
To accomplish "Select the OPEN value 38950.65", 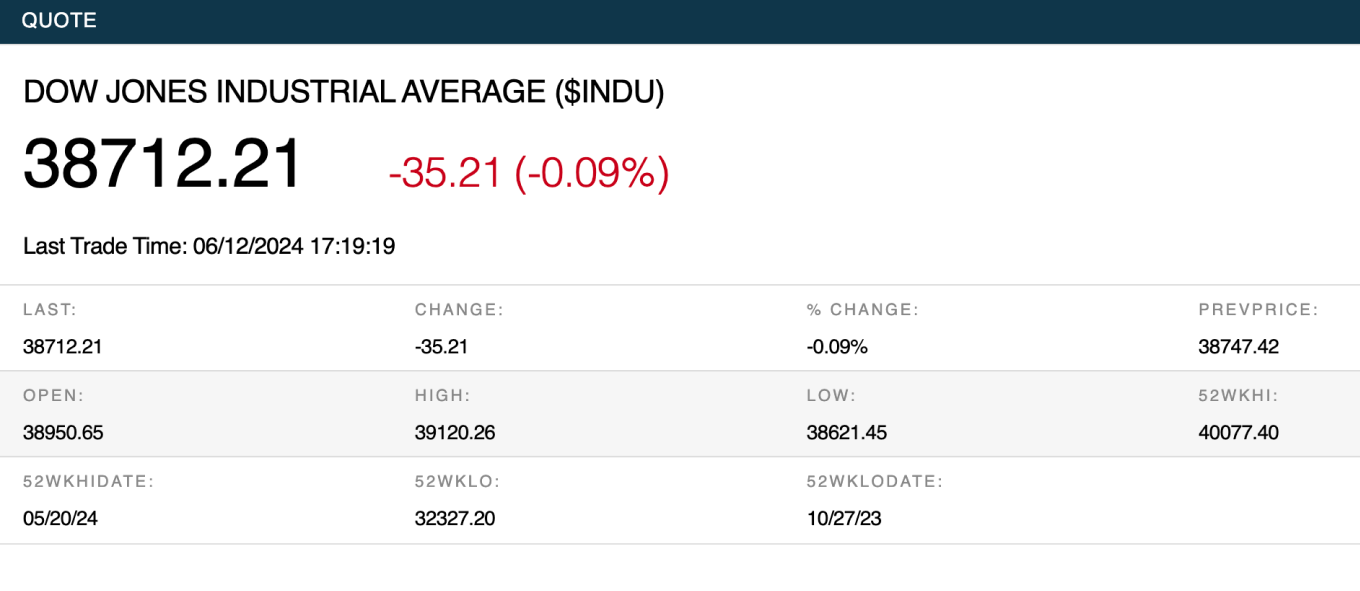I will (x=63, y=433).
